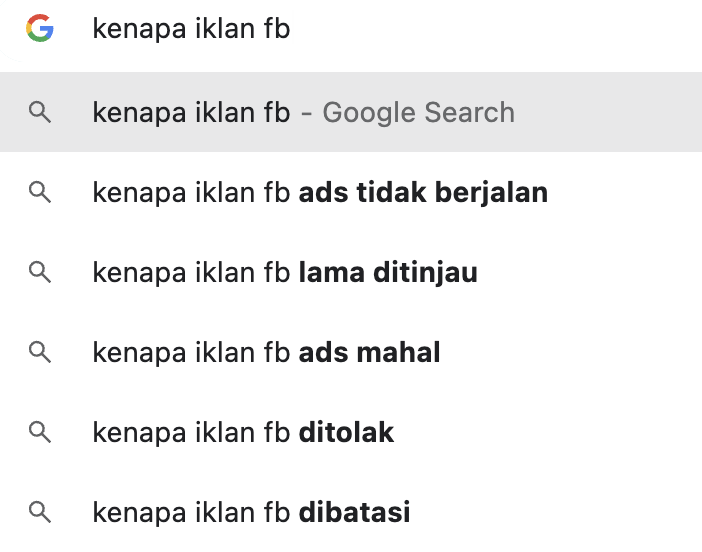
Task: Click the magnifier beside 'ads mahal' suggestion
Action: coord(40,352)
